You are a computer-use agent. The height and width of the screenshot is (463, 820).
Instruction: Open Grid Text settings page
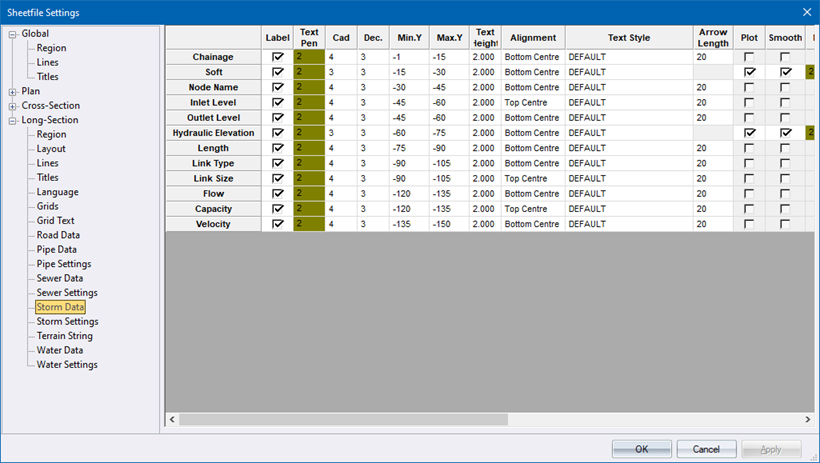click(56, 221)
